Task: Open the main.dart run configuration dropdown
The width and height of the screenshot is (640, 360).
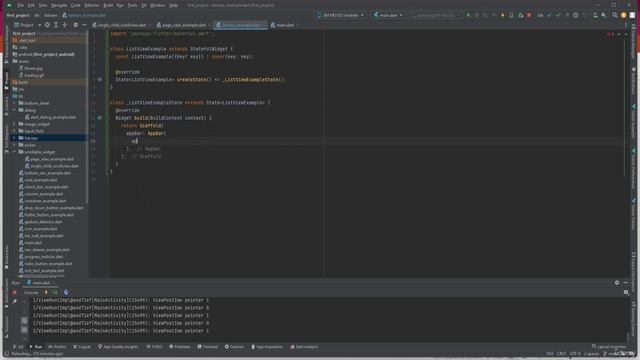Action: coord(388,15)
